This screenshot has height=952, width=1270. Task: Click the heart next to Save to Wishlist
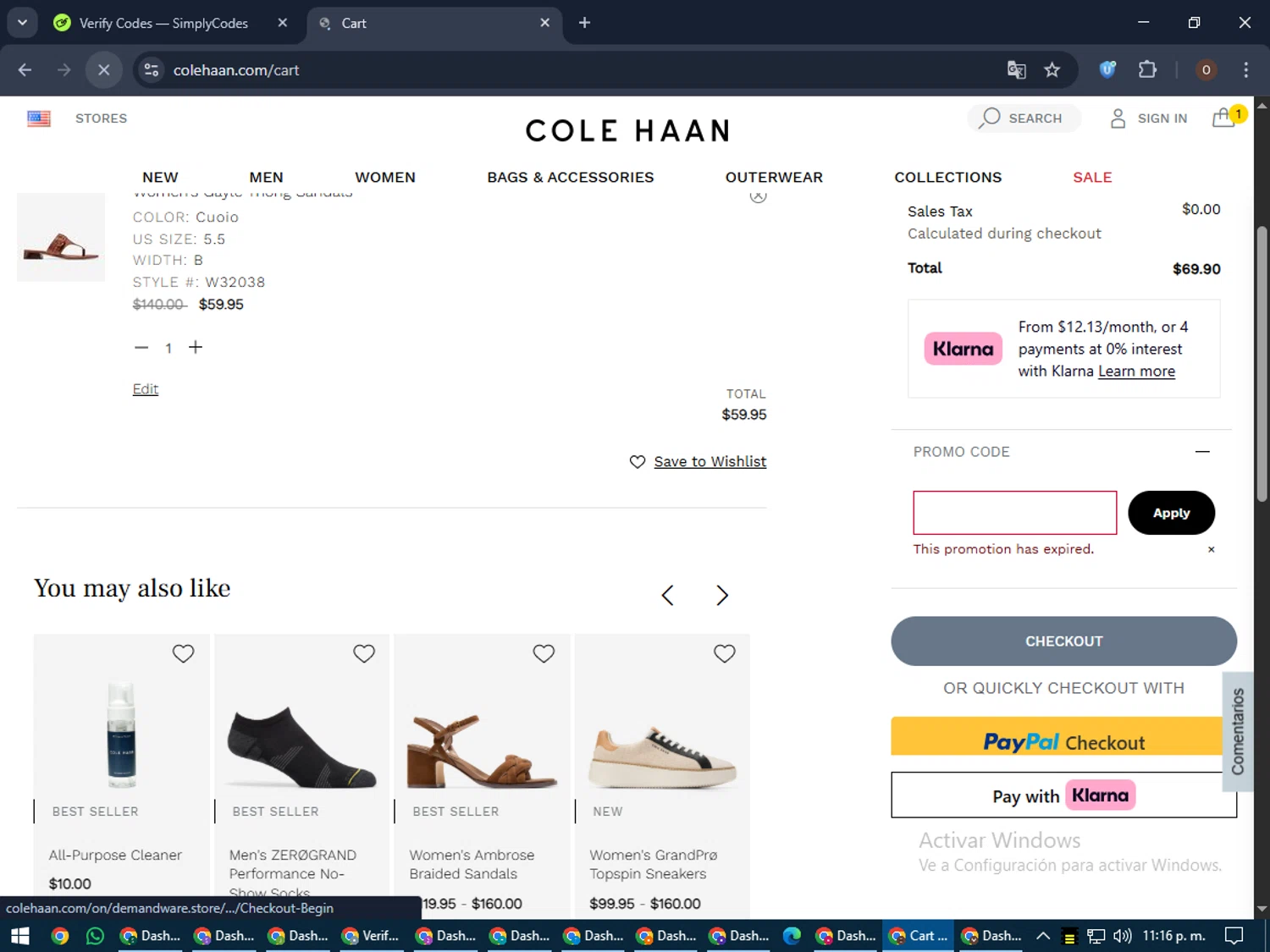(x=638, y=461)
